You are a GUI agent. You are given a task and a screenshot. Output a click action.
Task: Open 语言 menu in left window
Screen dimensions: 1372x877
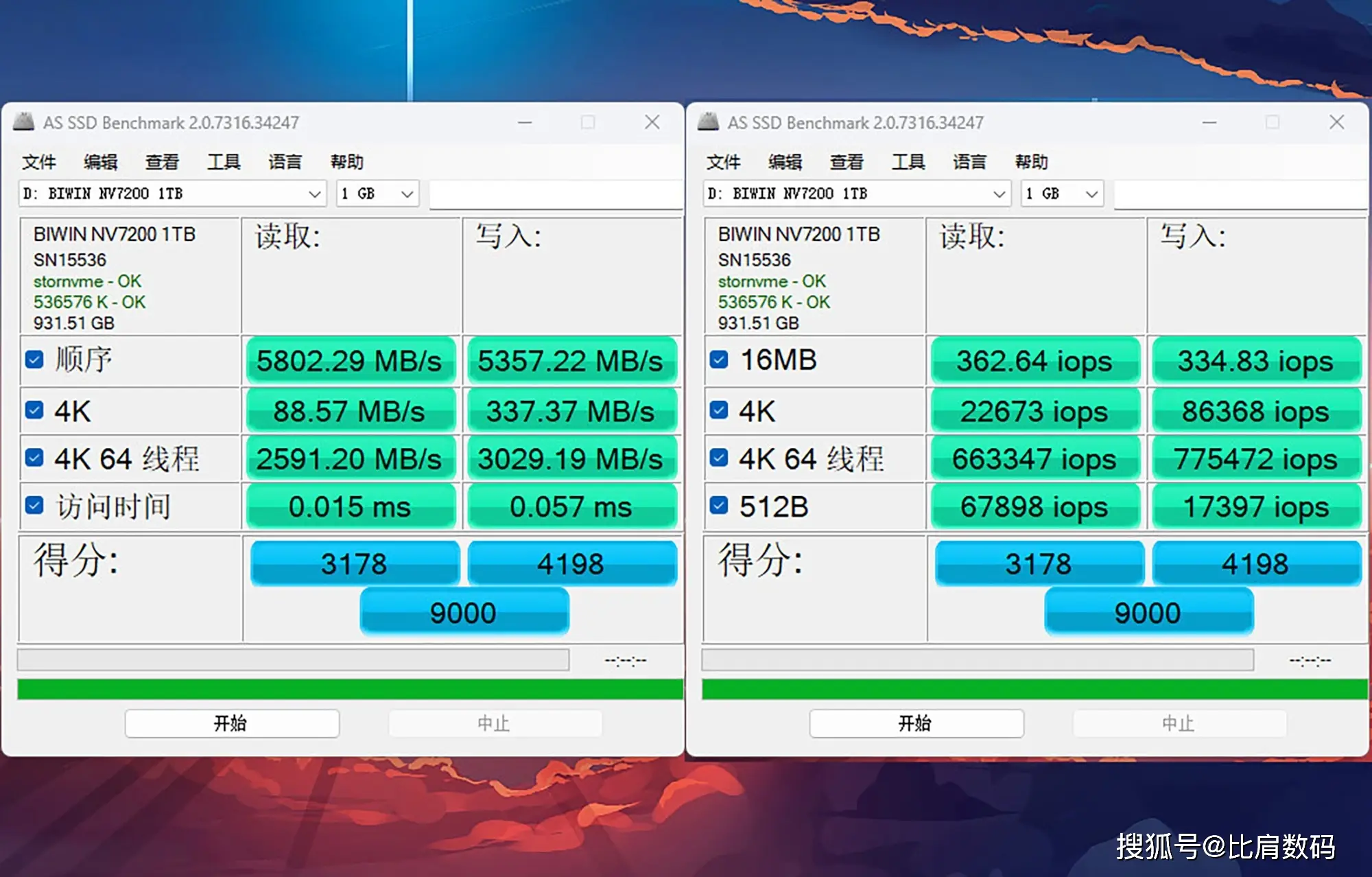coord(285,162)
